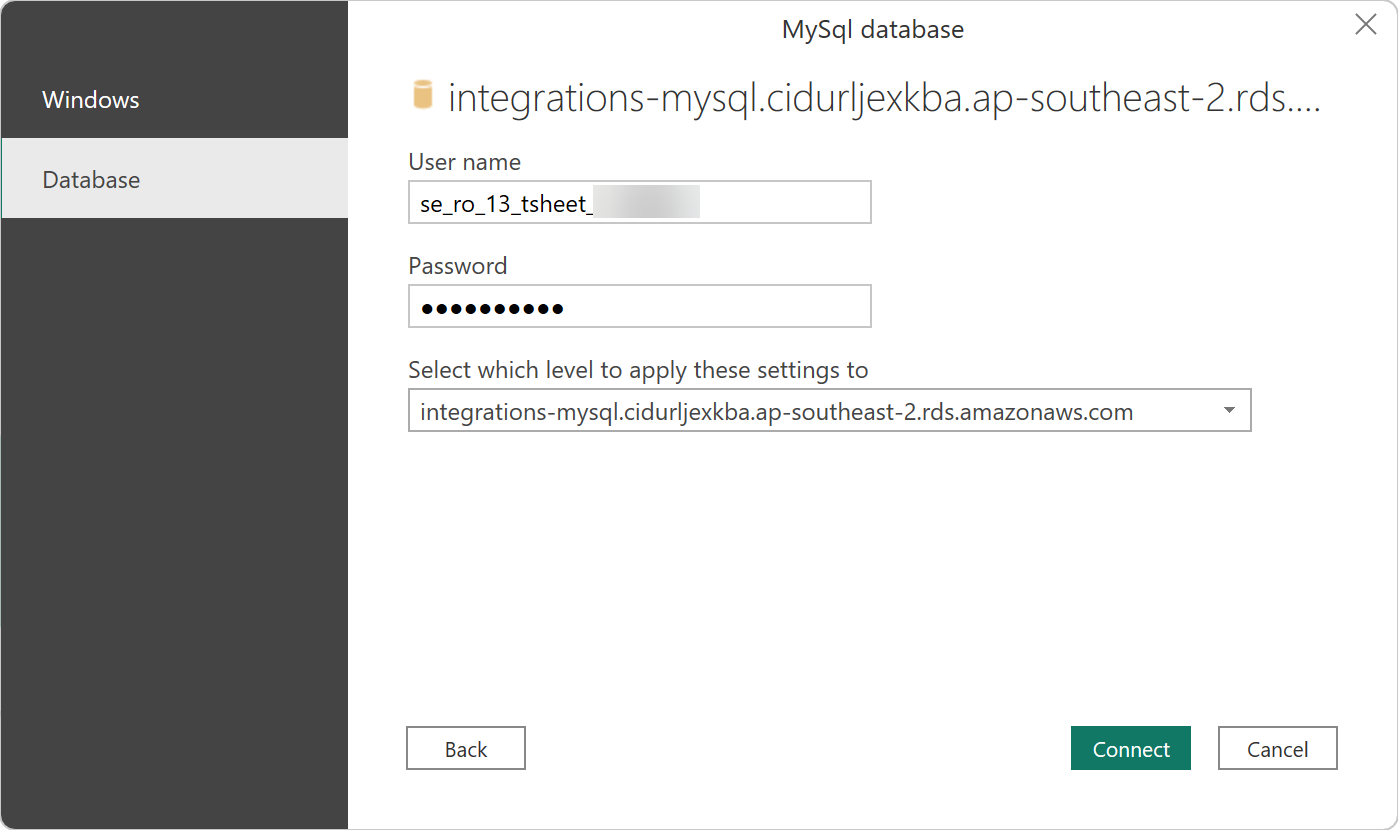Open the settings level dropdown
This screenshot has height=830, width=1398.
(x=830, y=411)
